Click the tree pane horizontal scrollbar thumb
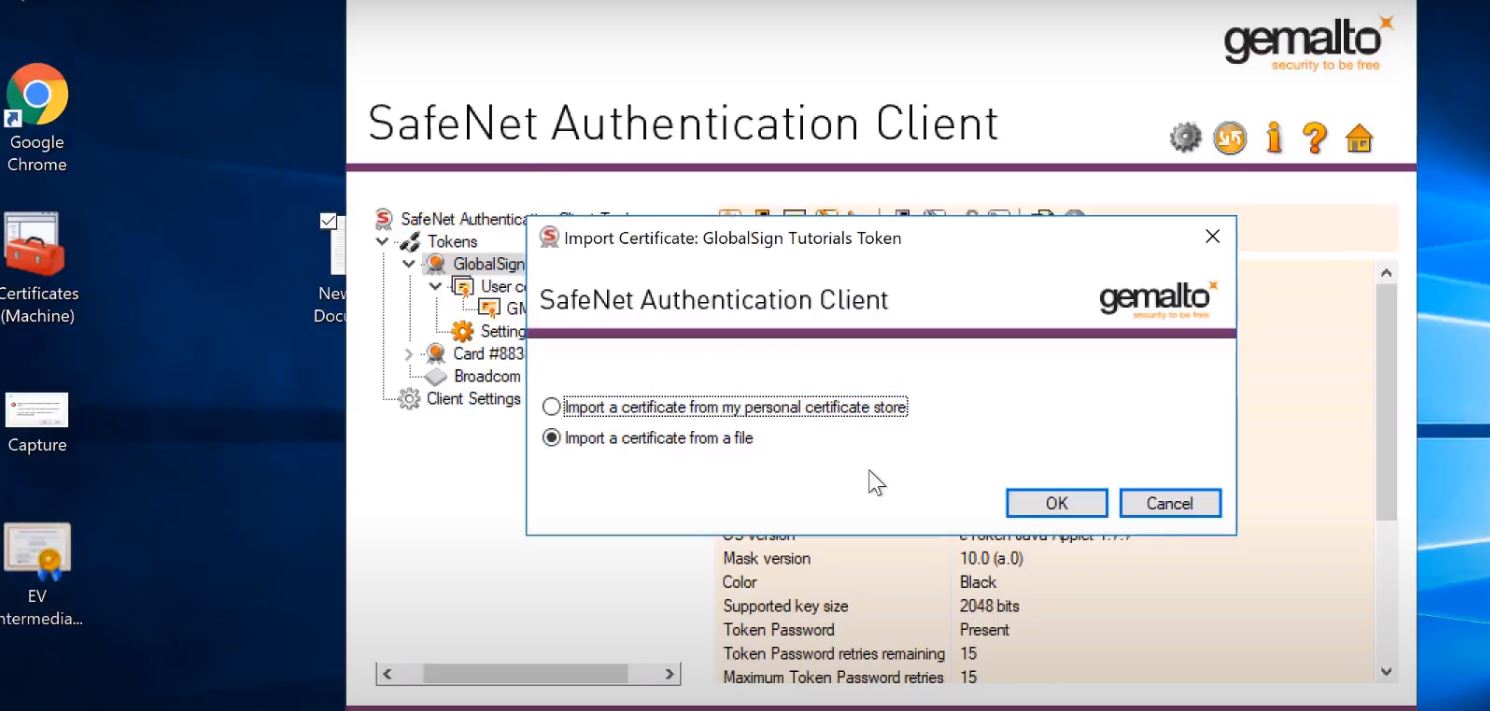 coord(525,675)
